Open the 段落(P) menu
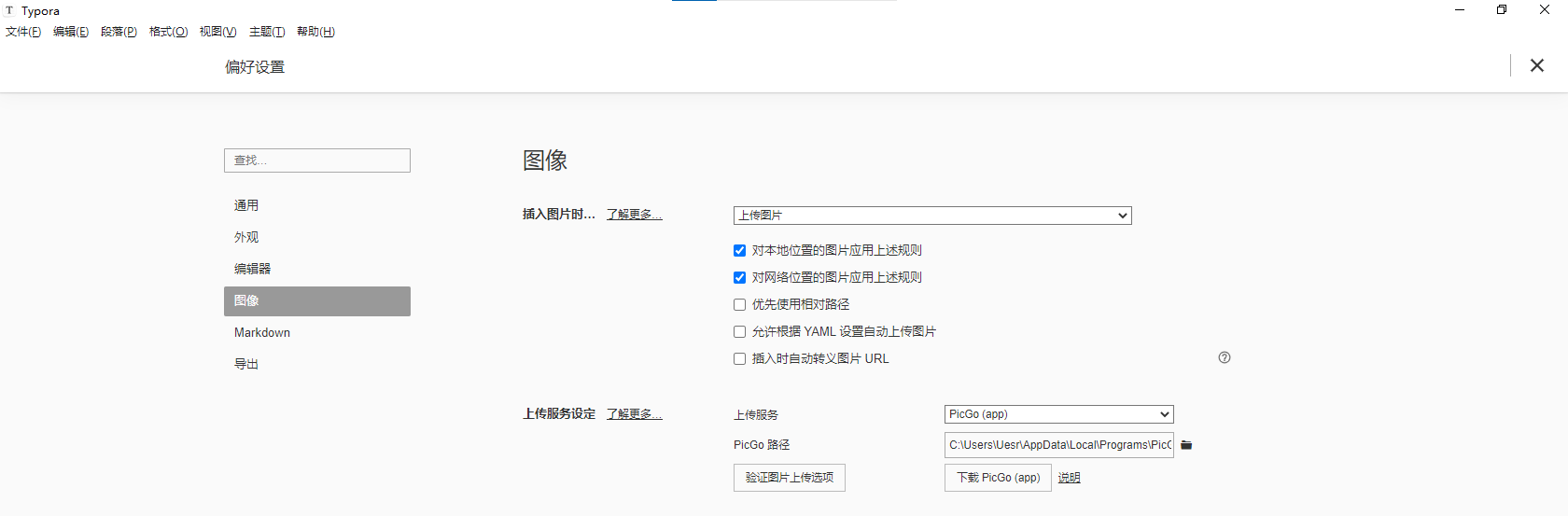The image size is (1568, 516). coord(119,32)
